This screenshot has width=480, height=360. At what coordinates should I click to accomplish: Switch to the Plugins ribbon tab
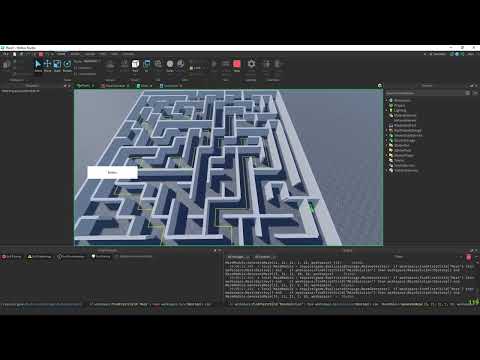[128, 54]
